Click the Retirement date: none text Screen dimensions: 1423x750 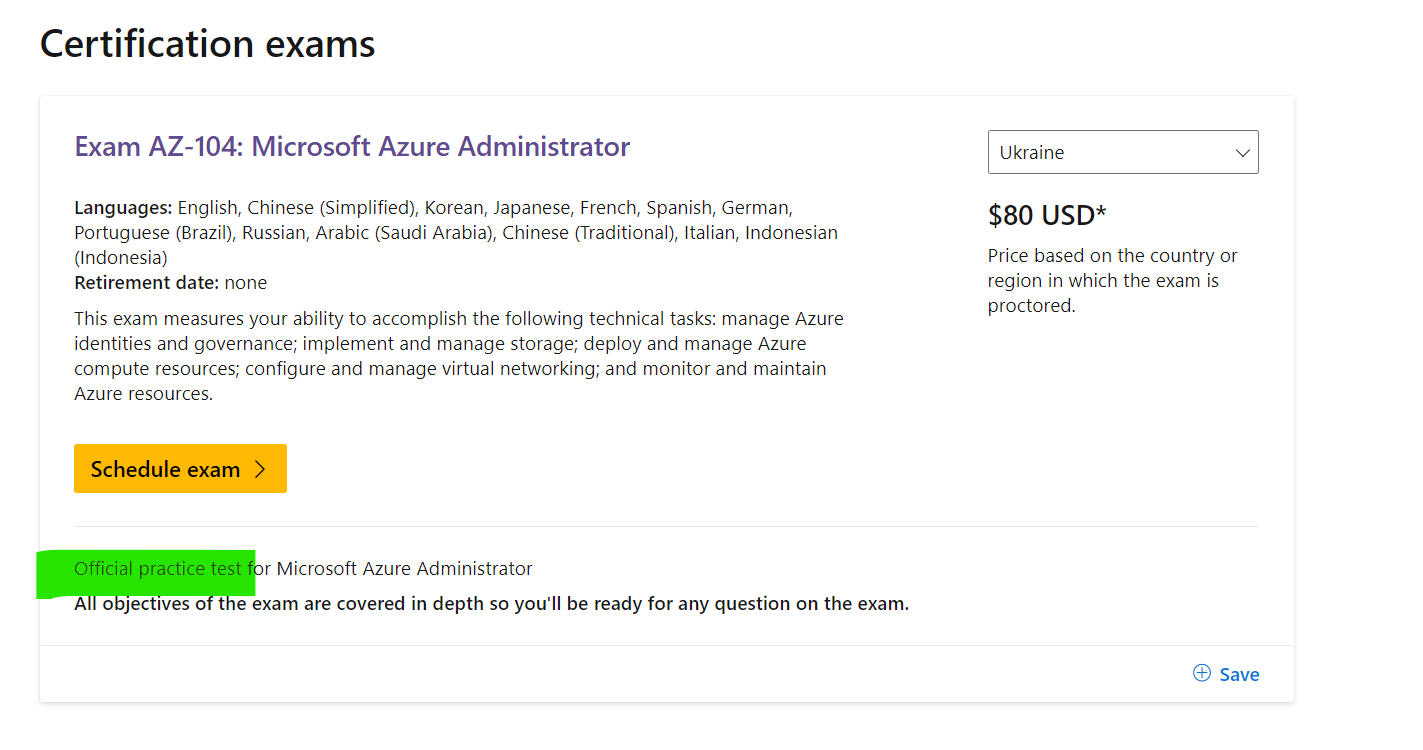(x=171, y=283)
